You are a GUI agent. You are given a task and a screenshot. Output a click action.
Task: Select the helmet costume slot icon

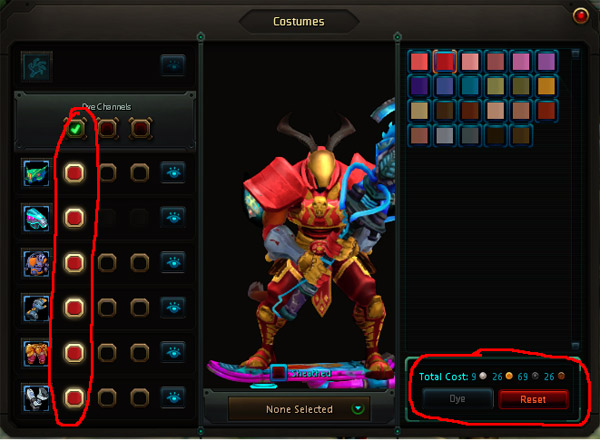pos(36,173)
